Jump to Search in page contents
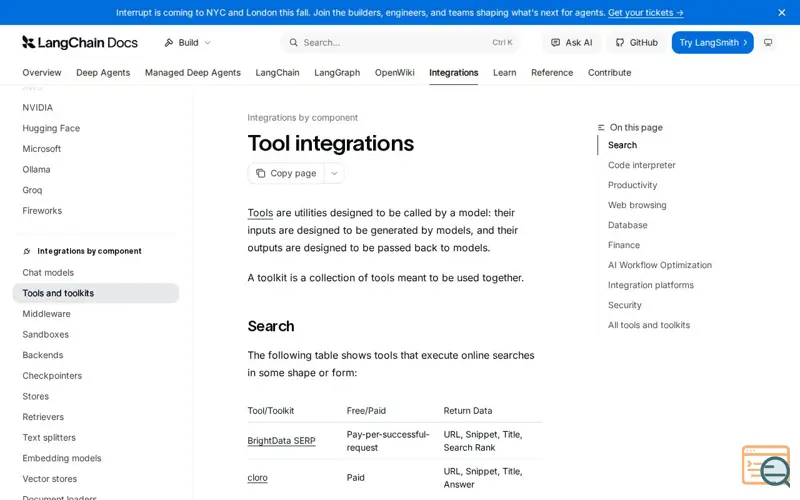The width and height of the screenshot is (800, 500). [622, 145]
